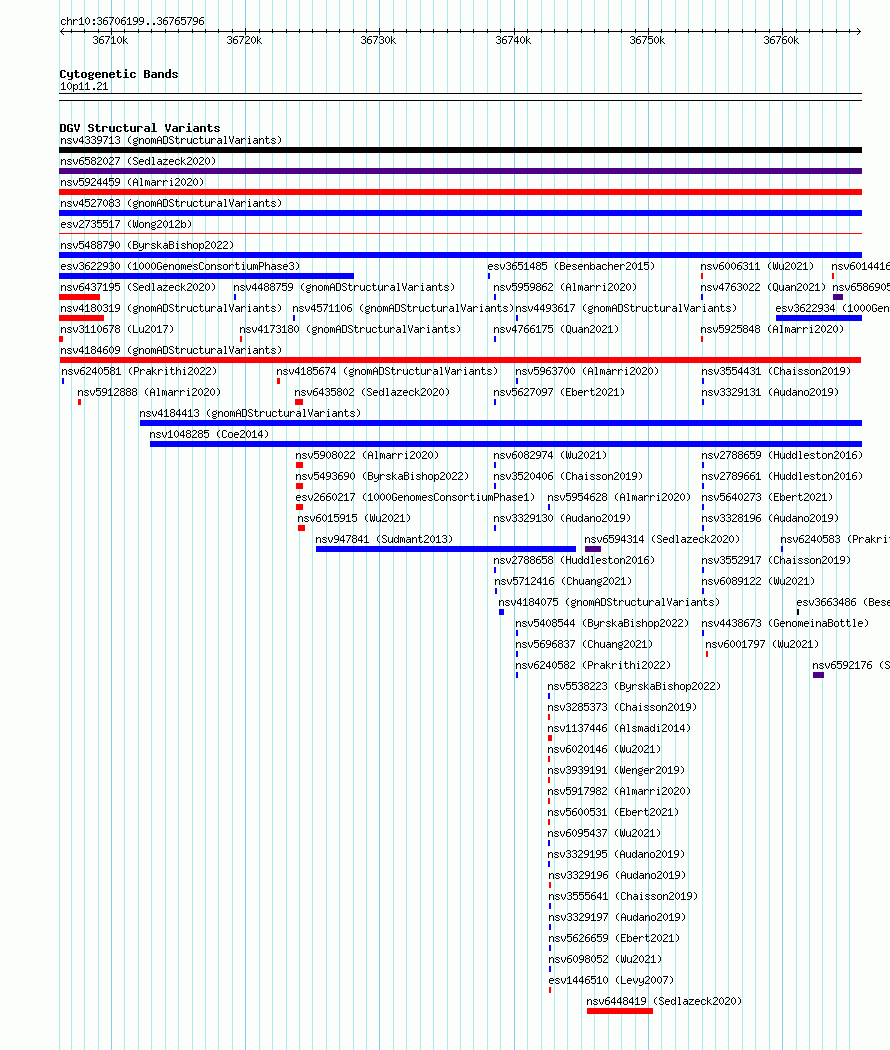Click the nsv4527083 gnomADStructuralVariants label

point(171,203)
